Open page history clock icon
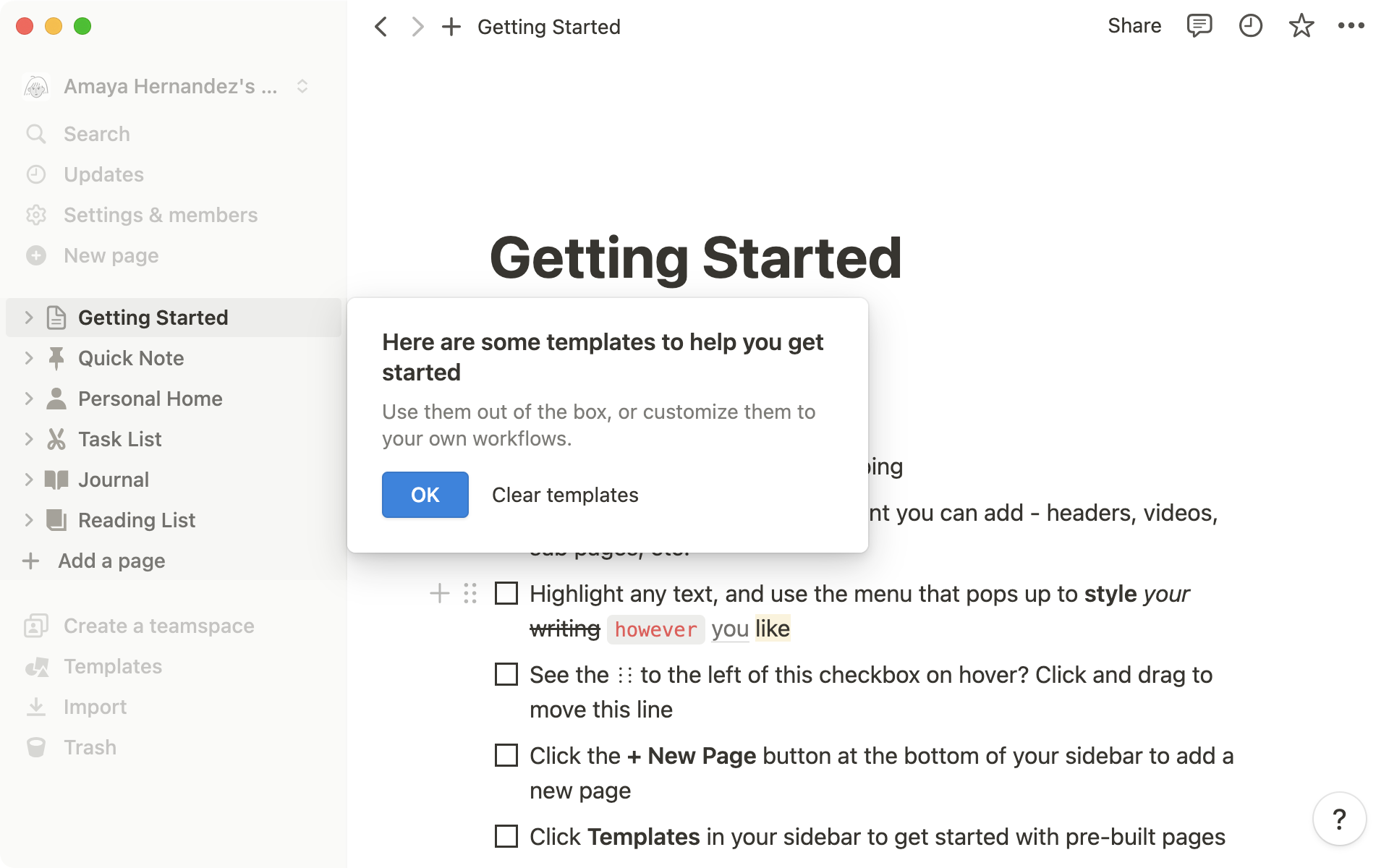 click(1250, 26)
